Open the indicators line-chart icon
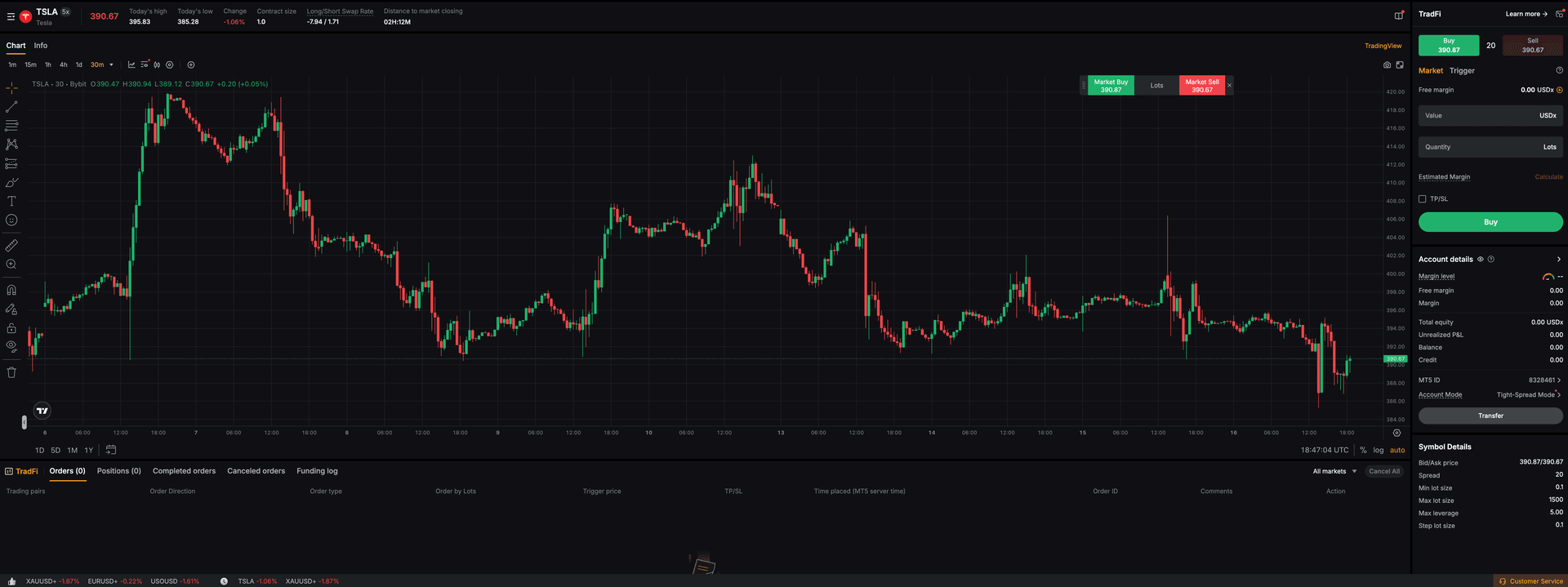The width and height of the screenshot is (1568, 587). 131,64
